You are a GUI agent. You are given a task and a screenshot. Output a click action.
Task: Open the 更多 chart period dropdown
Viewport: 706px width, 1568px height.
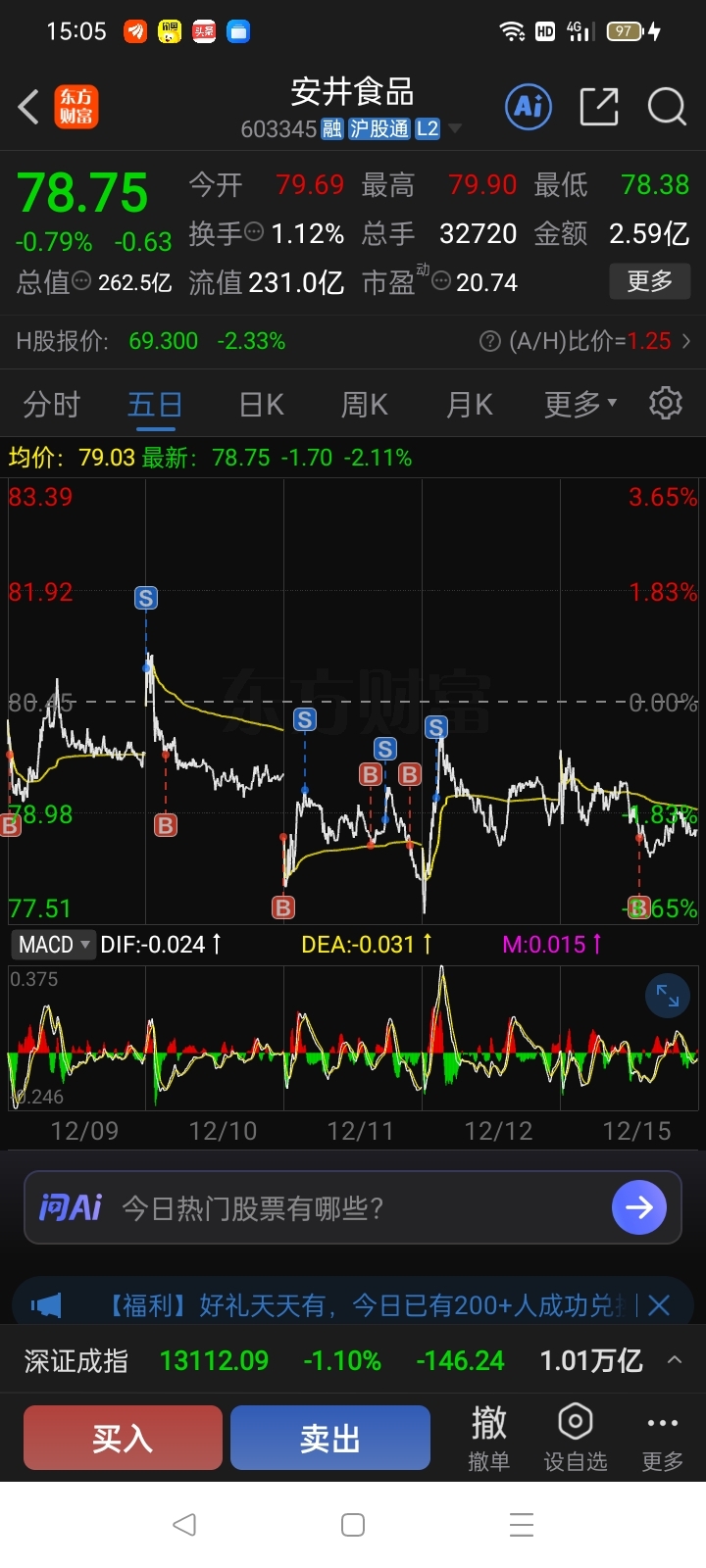click(x=581, y=403)
